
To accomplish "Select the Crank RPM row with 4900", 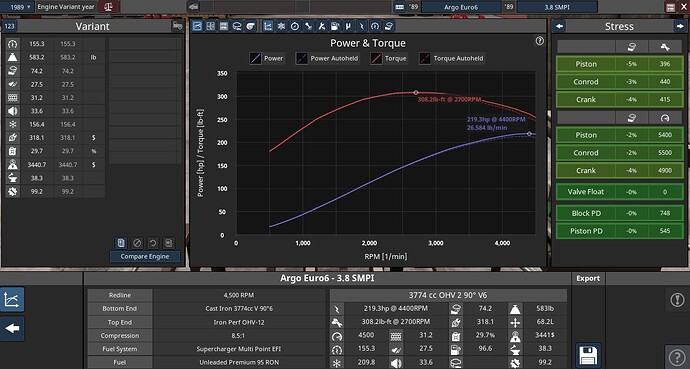I will [620, 171].
